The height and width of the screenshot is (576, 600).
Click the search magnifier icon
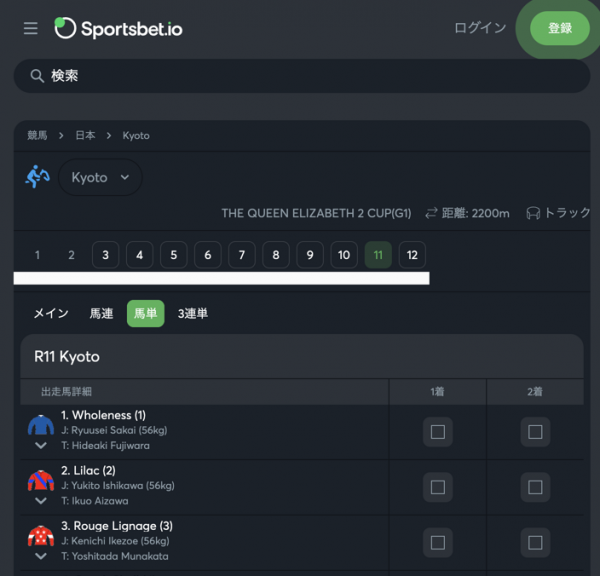pyautogui.click(x=37, y=76)
